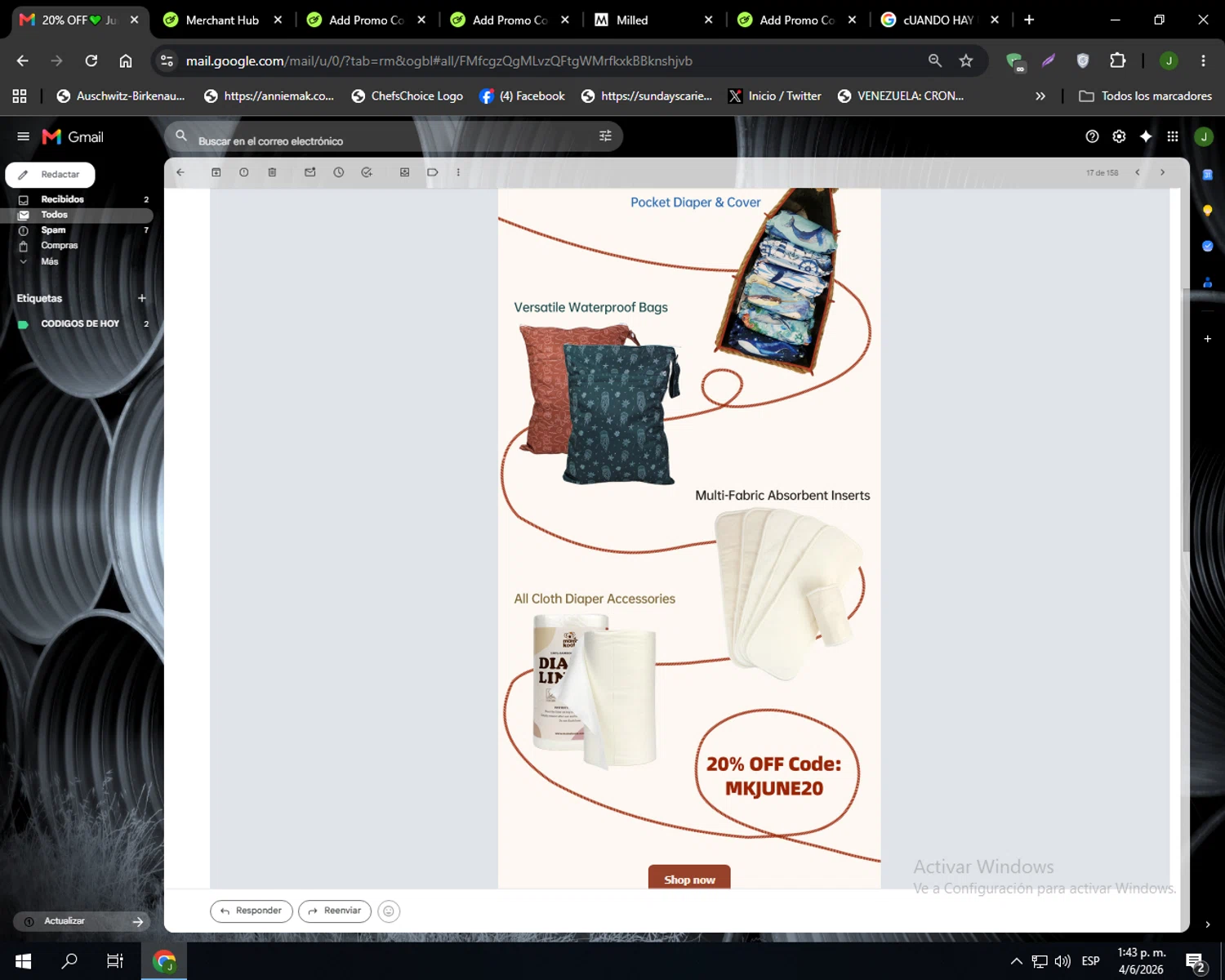Open the Google account avatar in Gmail

[x=1204, y=136]
